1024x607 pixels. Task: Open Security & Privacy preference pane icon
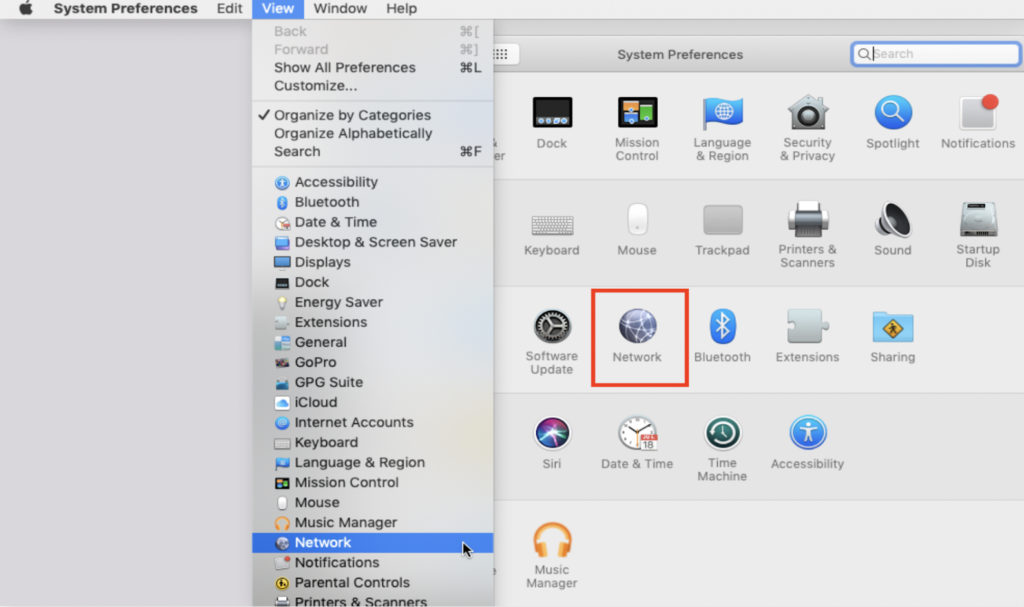[x=808, y=112]
